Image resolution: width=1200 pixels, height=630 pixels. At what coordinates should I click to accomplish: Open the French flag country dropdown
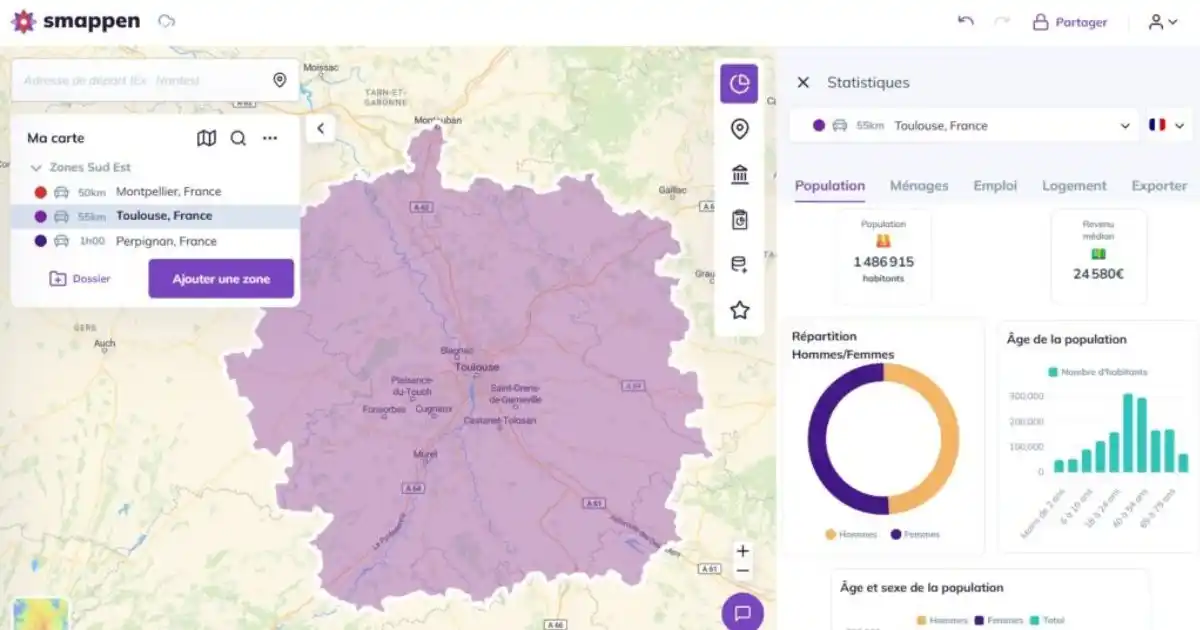coord(1167,126)
